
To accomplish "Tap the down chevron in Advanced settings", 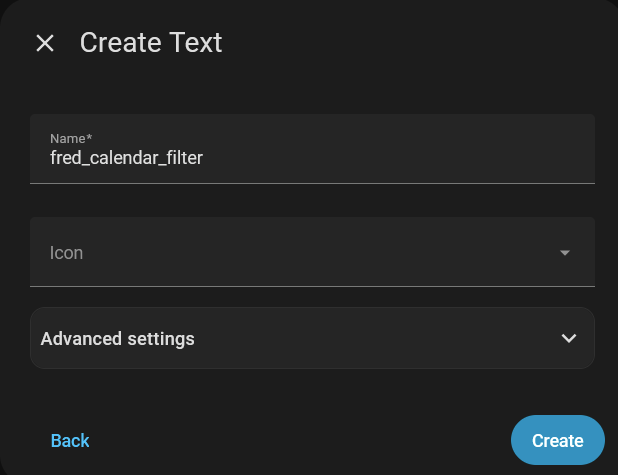I will tap(569, 338).
